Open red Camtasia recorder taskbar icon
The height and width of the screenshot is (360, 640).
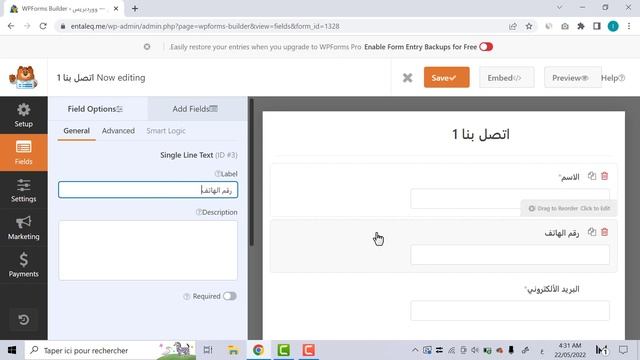(308, 350)
